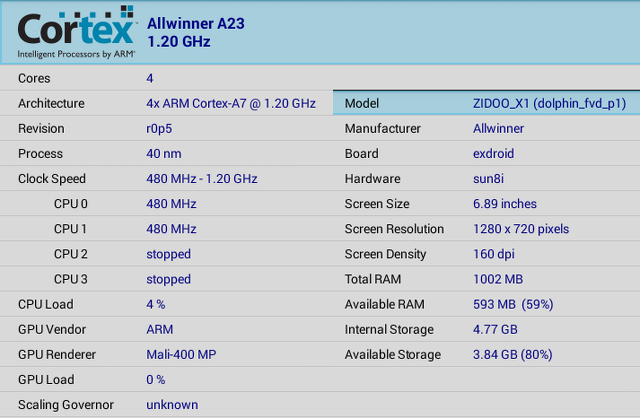Image resolution: width=640 pixels, height=418 pixels.
Task: Select the Architecture label
Action: [51, 103]
